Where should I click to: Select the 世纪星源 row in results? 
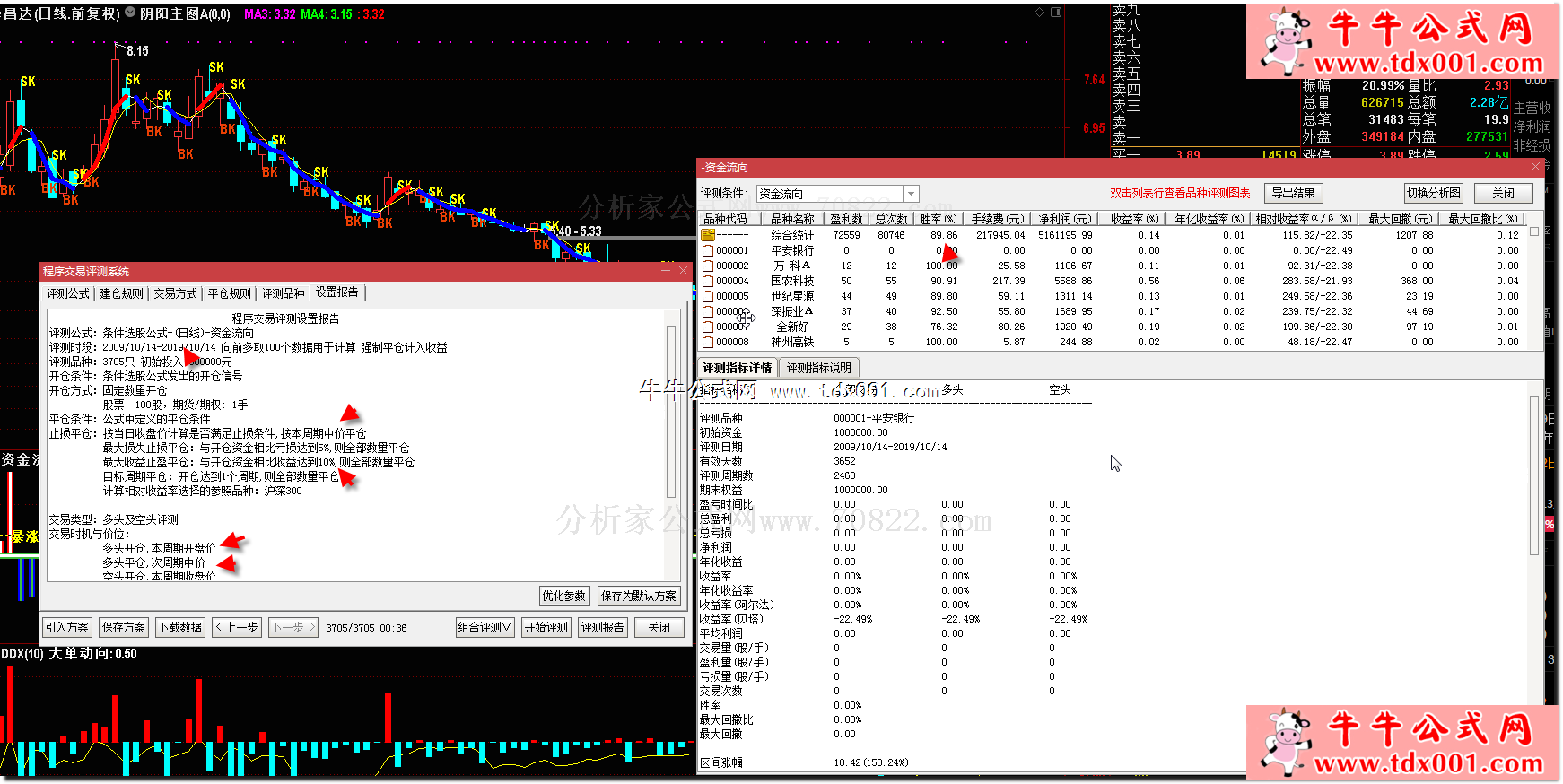tap(1112, 296)
